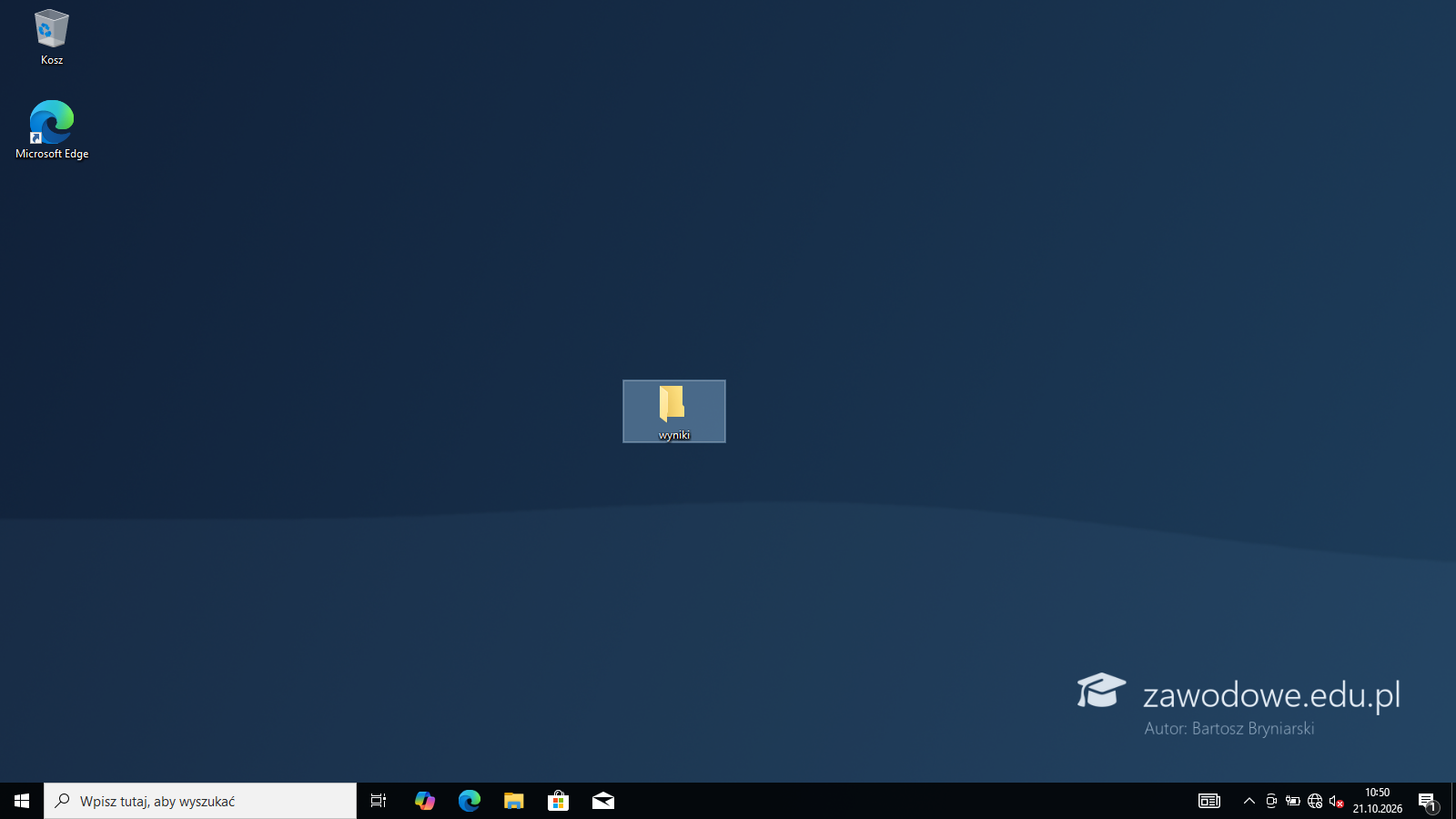Image resolution: width=1456 pixels, height=819 pixels.
Task: Open the news and interests widget
Action: pos(1208,801)
